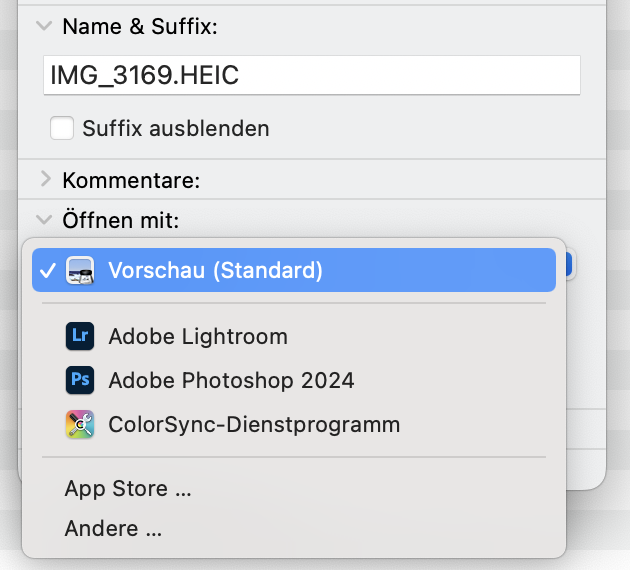Choose Adobe Photoshop 2024 menu entry text
Screen dimensions: 630x570
pos(231,381)
